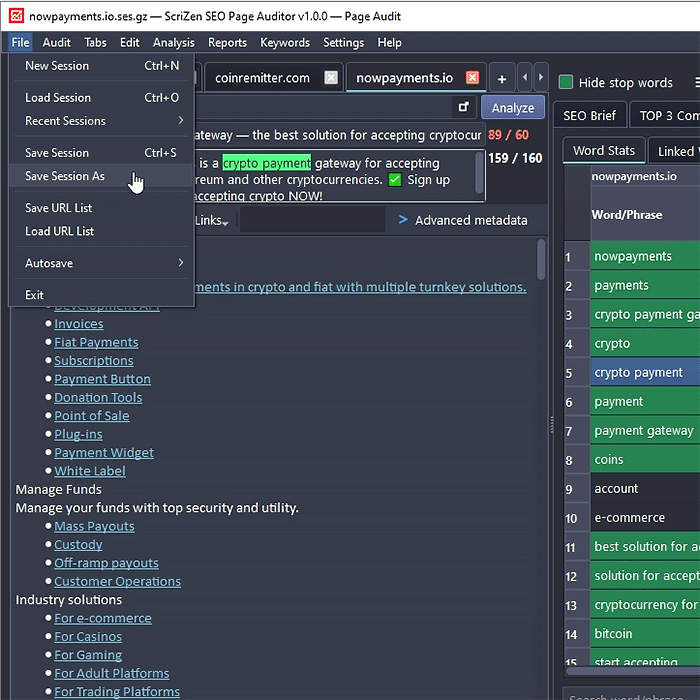Choose Save Session As from File menu

[65, 176]
